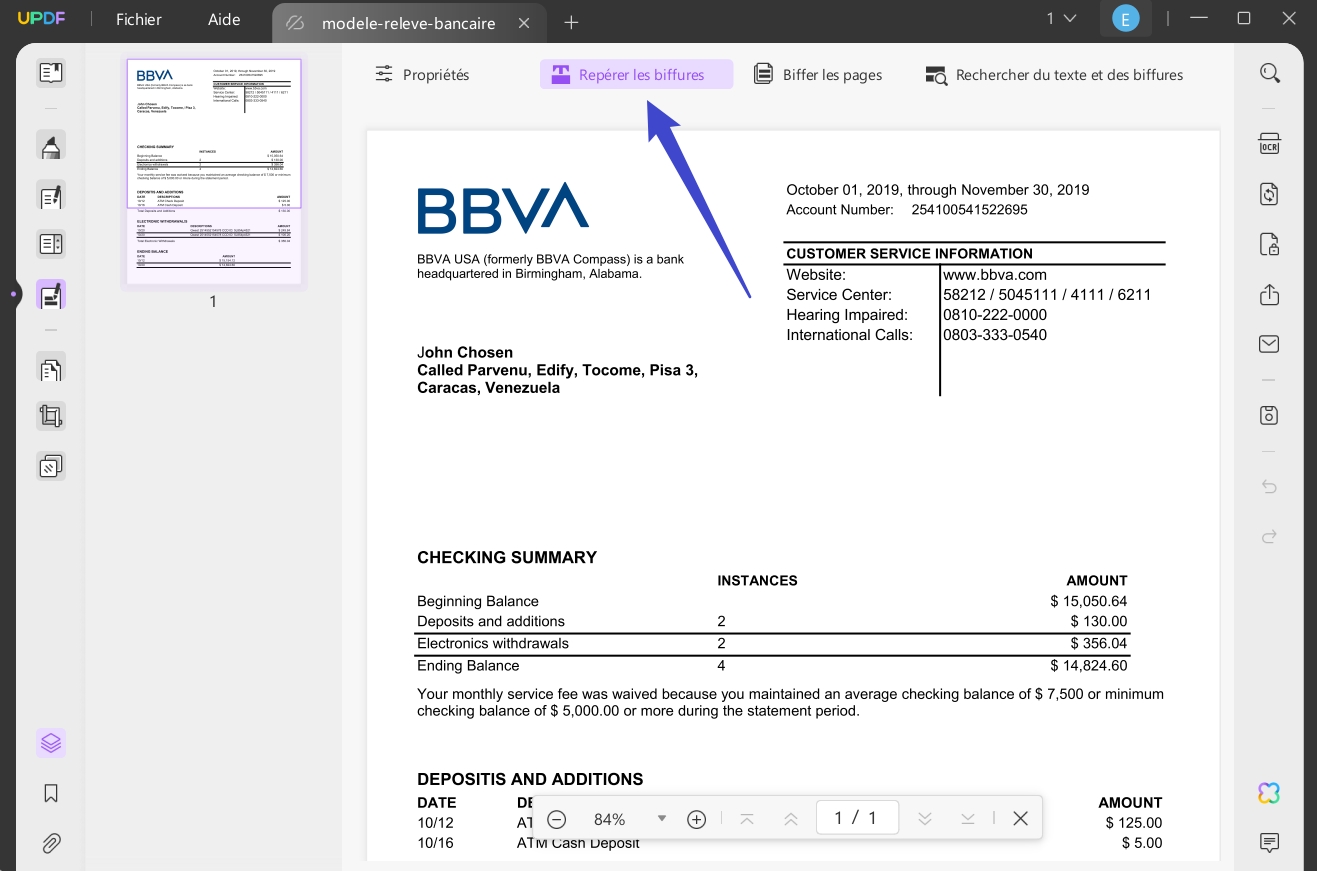Screen dimensions: 1317x871
Task: Close the zoom and page toolbar
Action: tap(1020, 819)
